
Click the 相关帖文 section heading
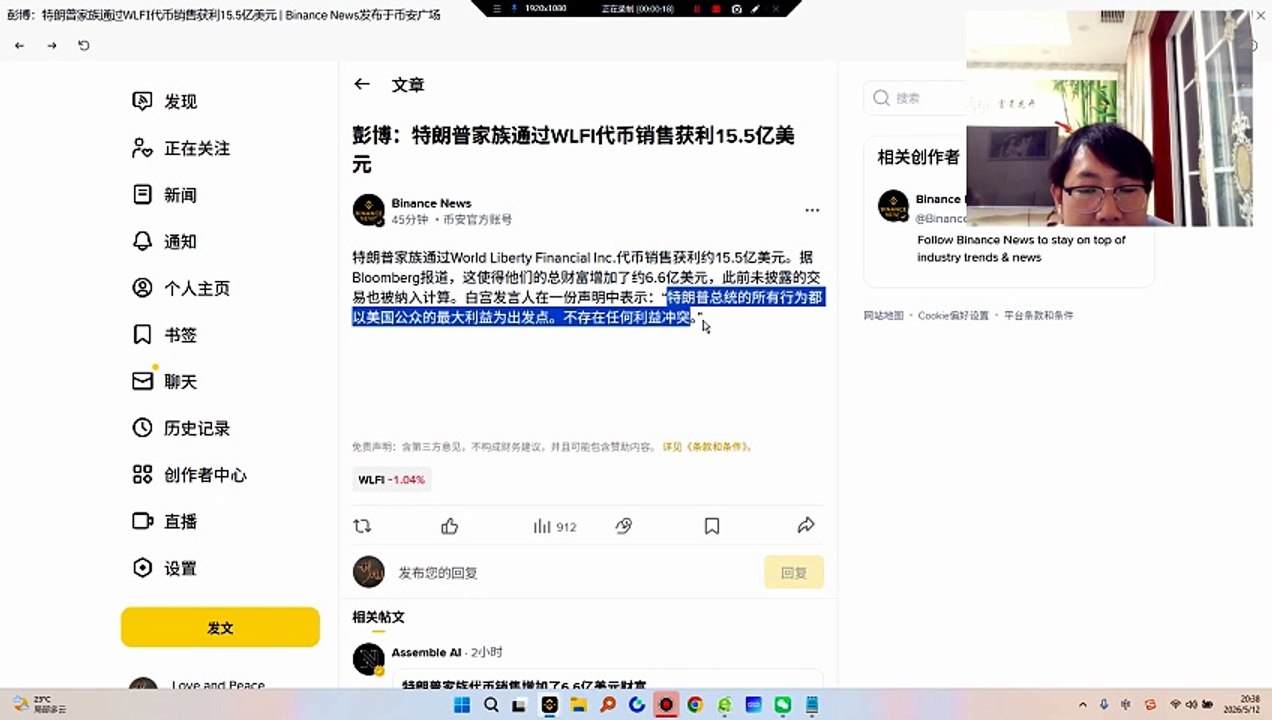(378, 617)
